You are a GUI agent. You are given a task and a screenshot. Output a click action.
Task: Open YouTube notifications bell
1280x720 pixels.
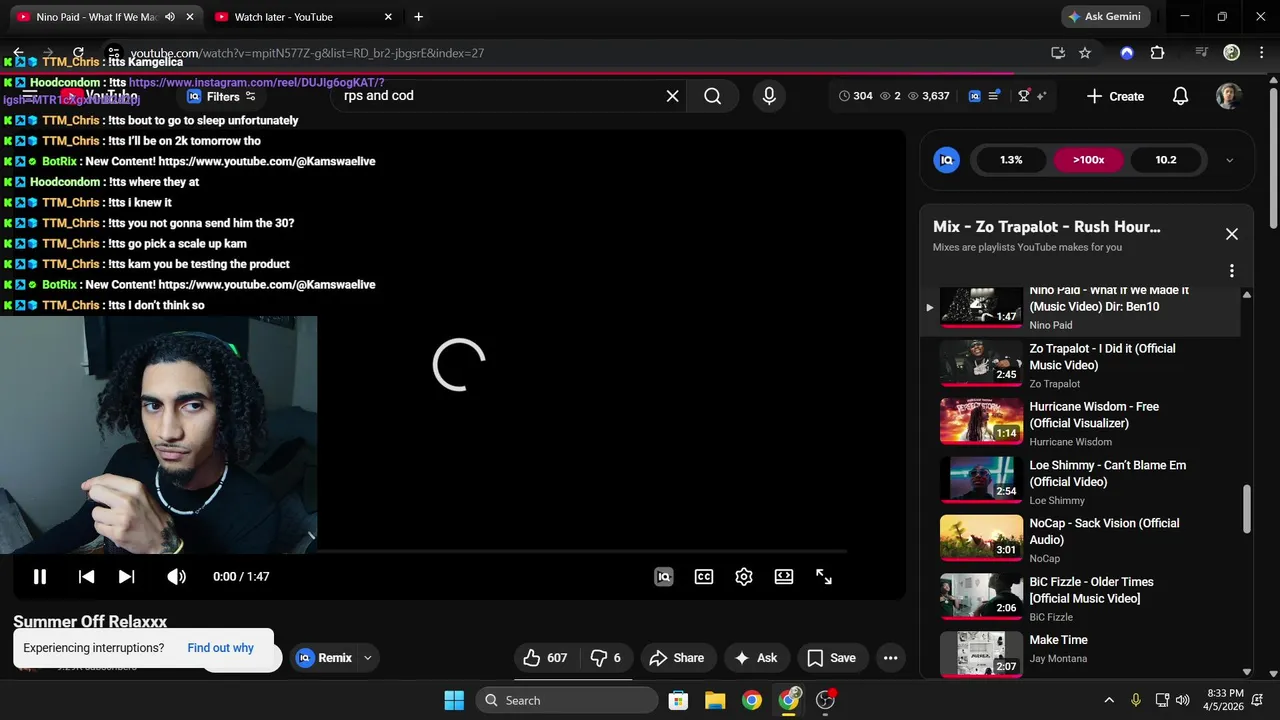coord(1180,96)
